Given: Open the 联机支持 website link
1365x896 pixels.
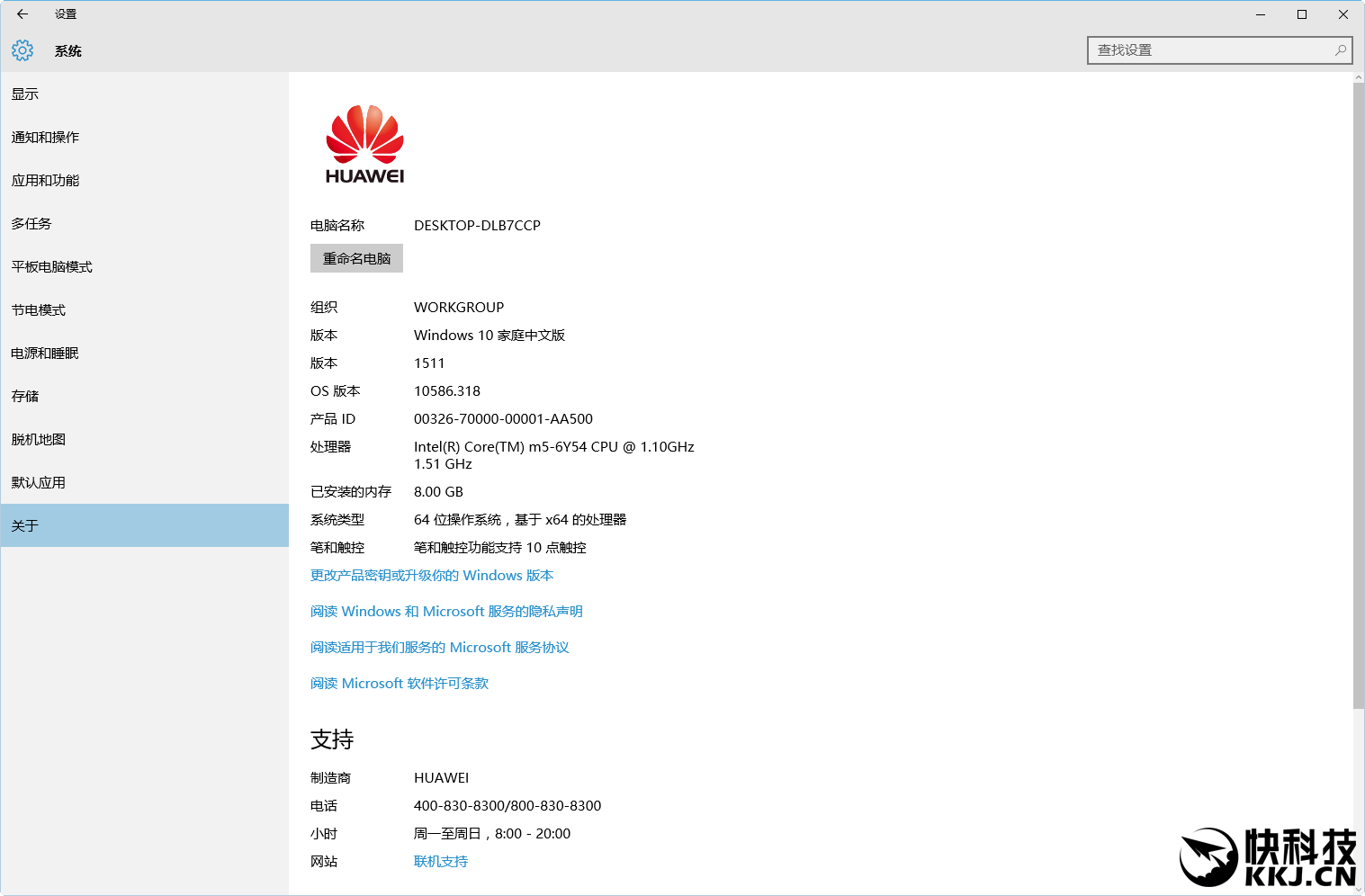Looking at the screenshot, I should tap(441, 862).
